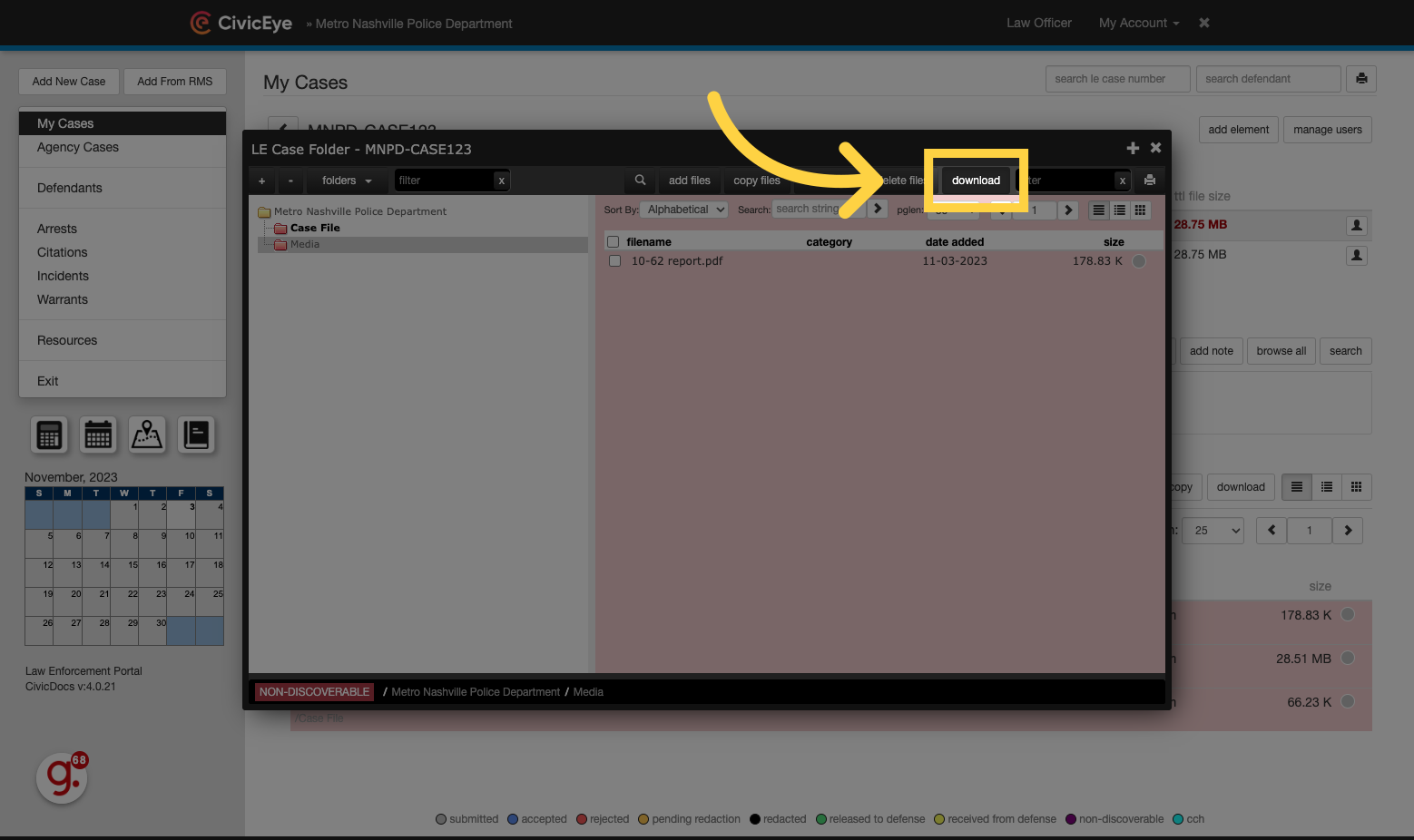Switch to detailed list view in case folder dialog

(x=1120, y=210)
